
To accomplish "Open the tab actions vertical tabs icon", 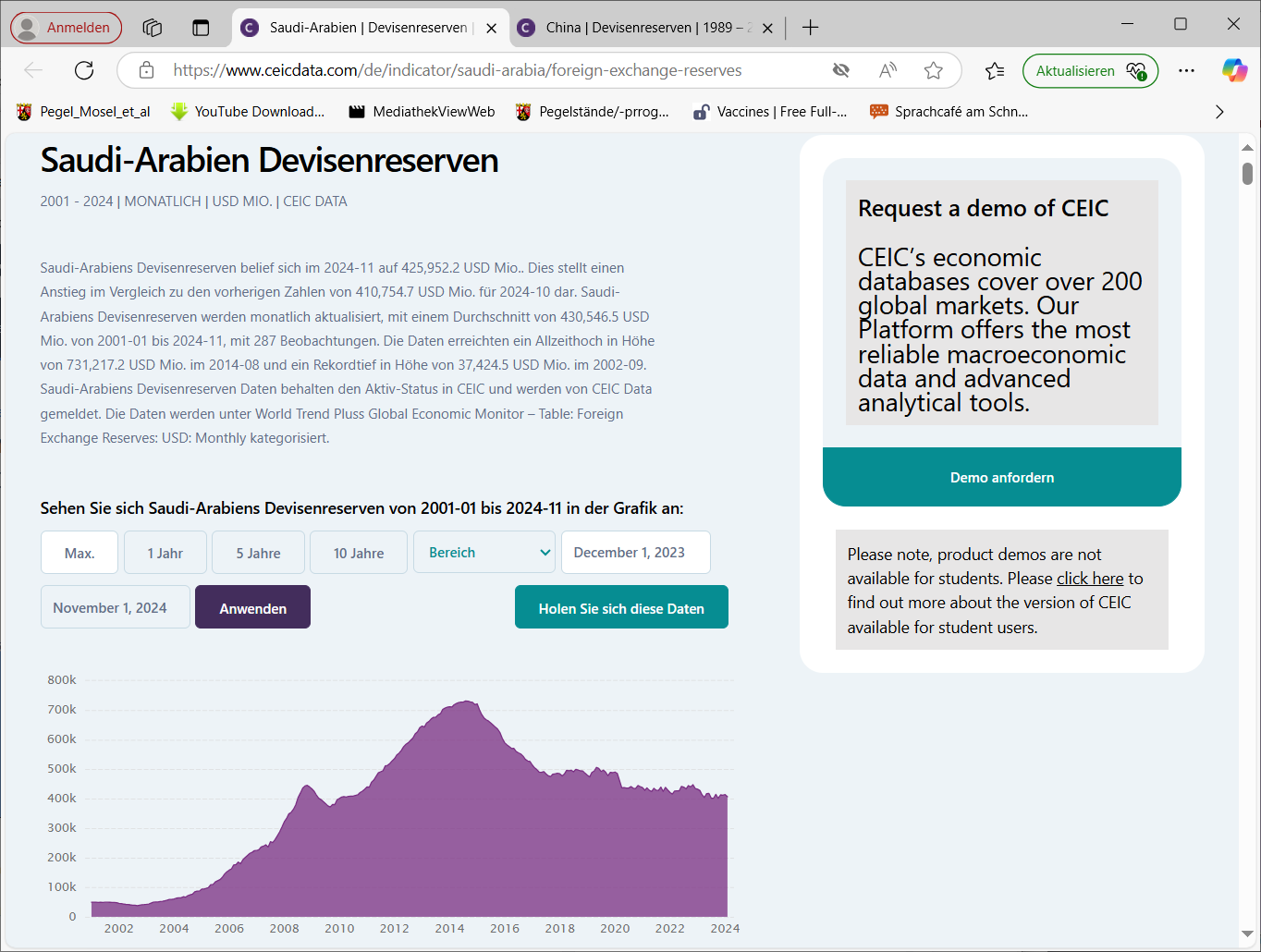I will click(201, 28).
